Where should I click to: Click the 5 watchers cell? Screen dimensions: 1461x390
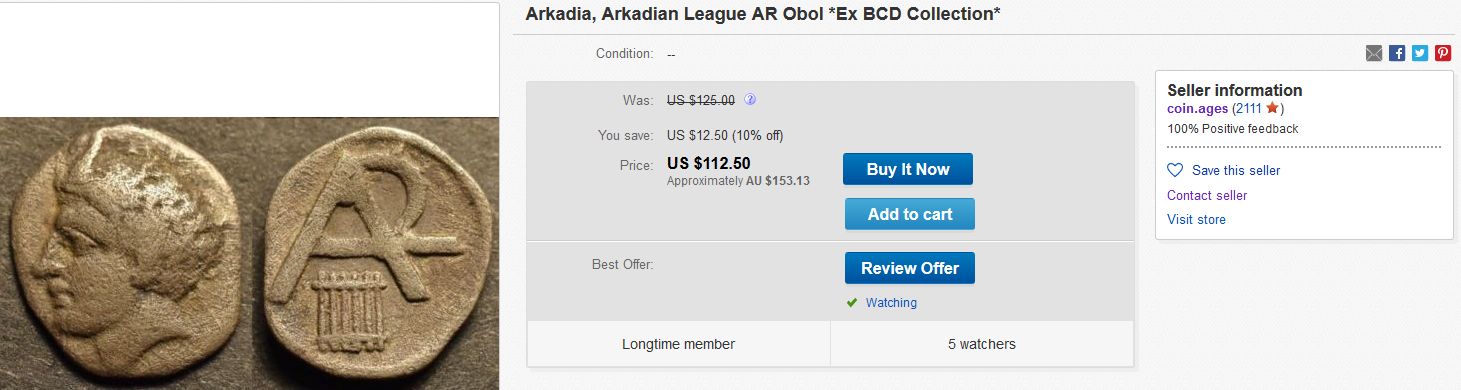tap(981, 344)
